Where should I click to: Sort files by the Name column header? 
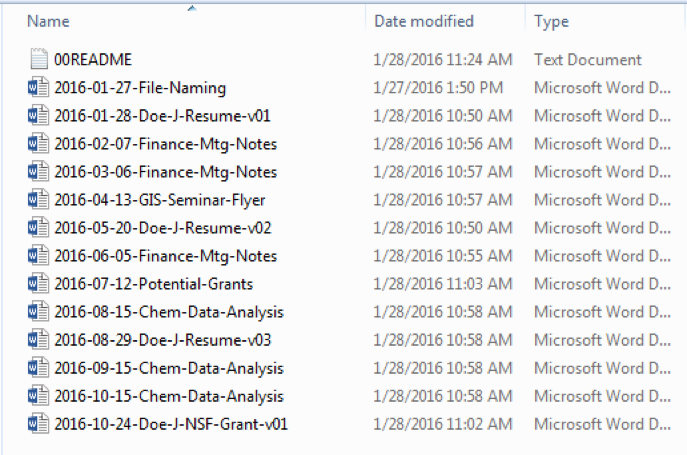pyautogui.click(x=48, y=21)
